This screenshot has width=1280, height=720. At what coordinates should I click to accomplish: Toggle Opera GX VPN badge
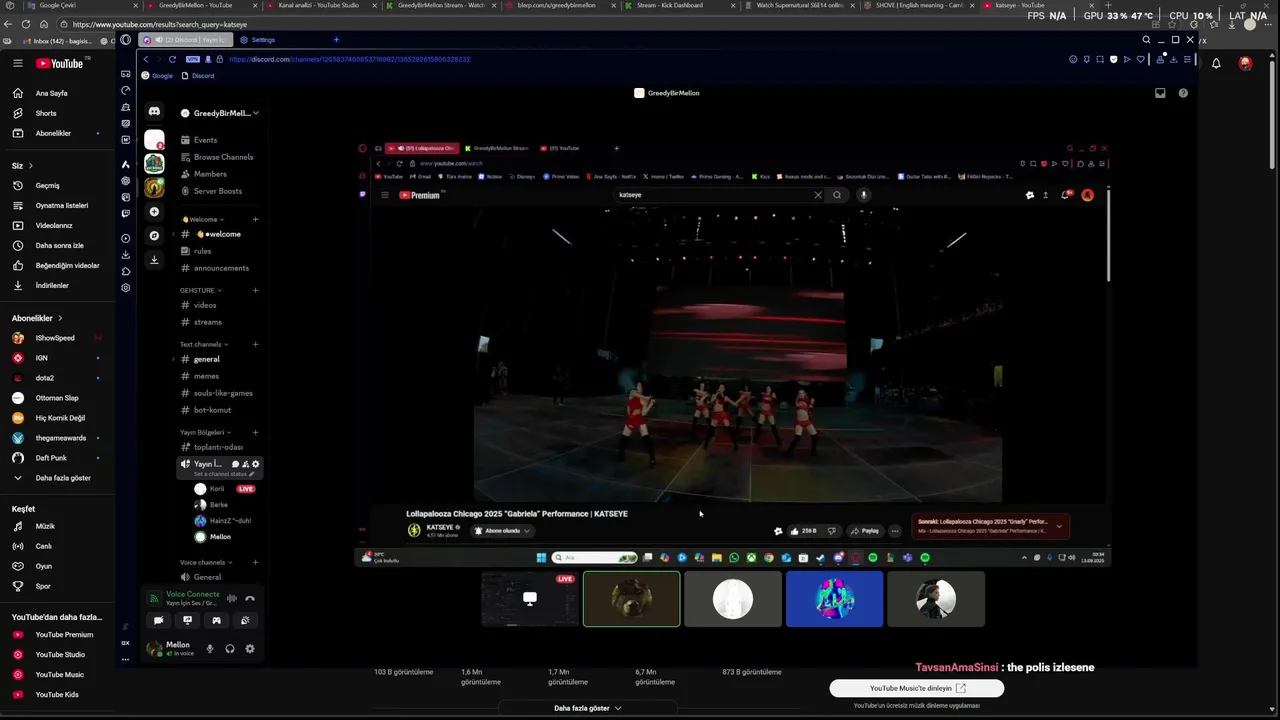click(193, 59)
